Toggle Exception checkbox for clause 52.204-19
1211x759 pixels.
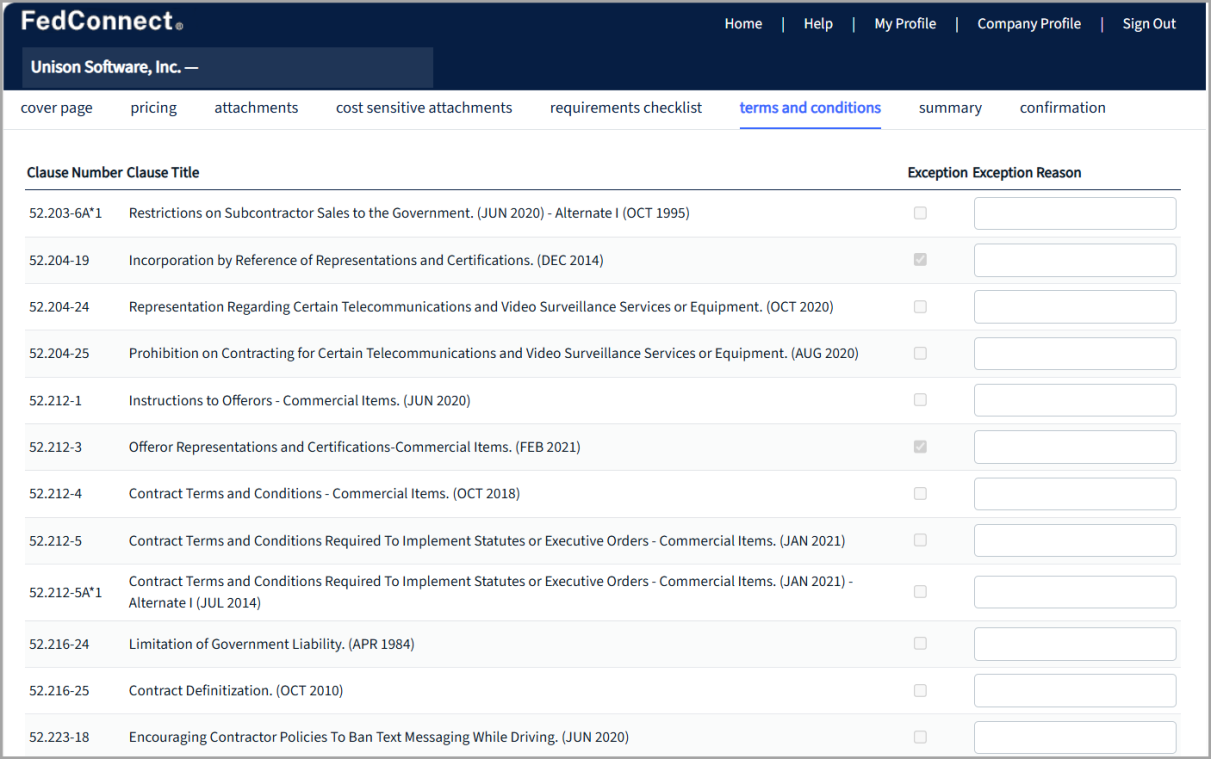coord(920,260)
